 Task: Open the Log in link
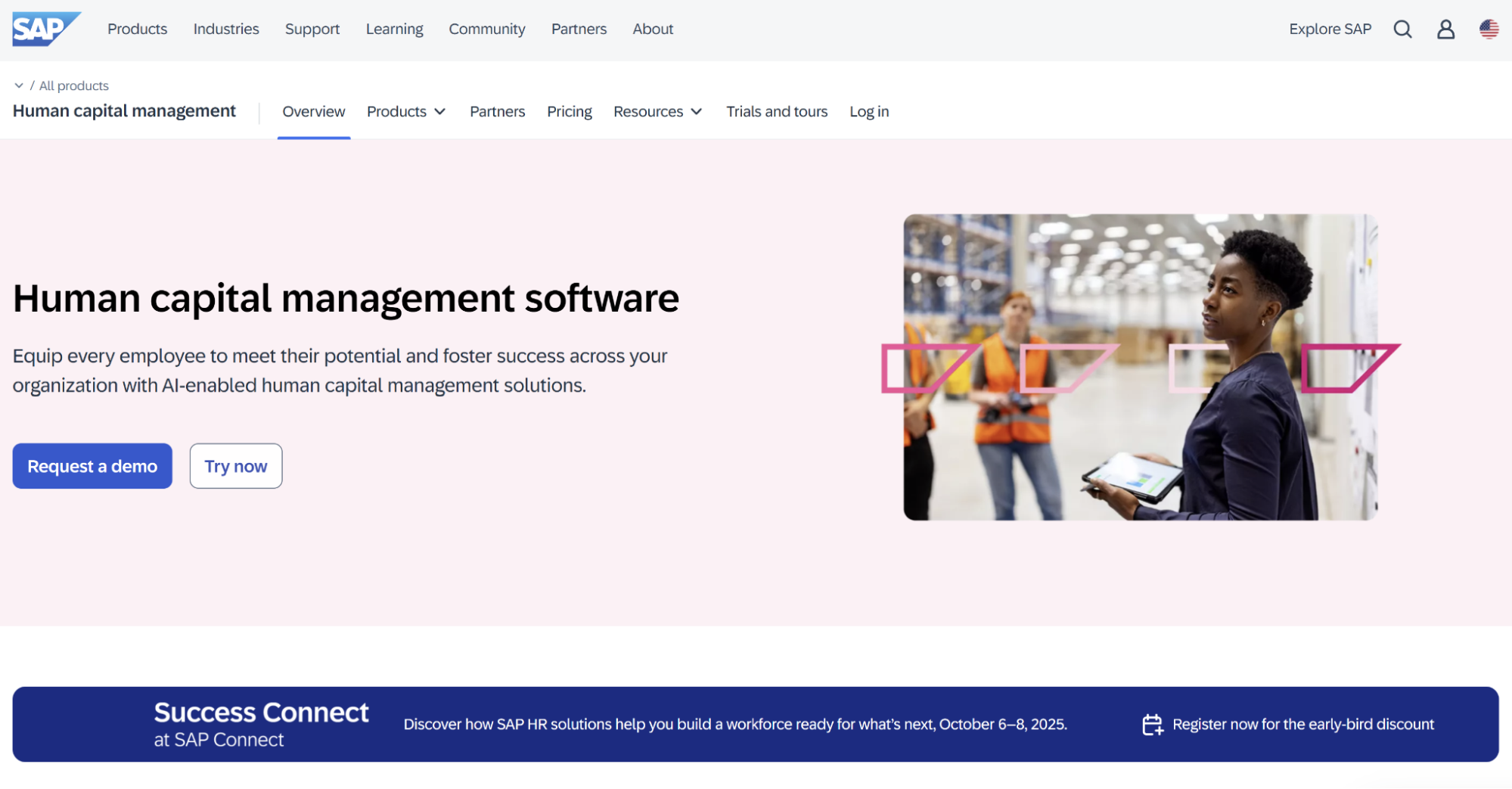coord(868,111)
